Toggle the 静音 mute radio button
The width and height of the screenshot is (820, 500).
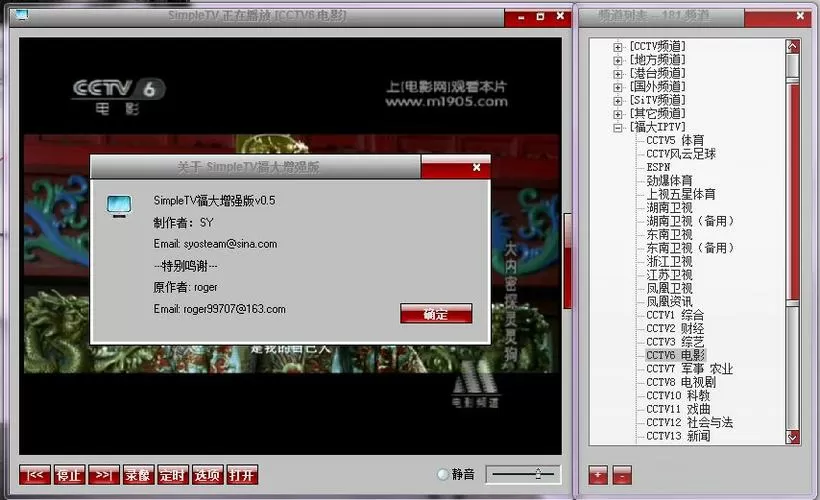(443, 474)
